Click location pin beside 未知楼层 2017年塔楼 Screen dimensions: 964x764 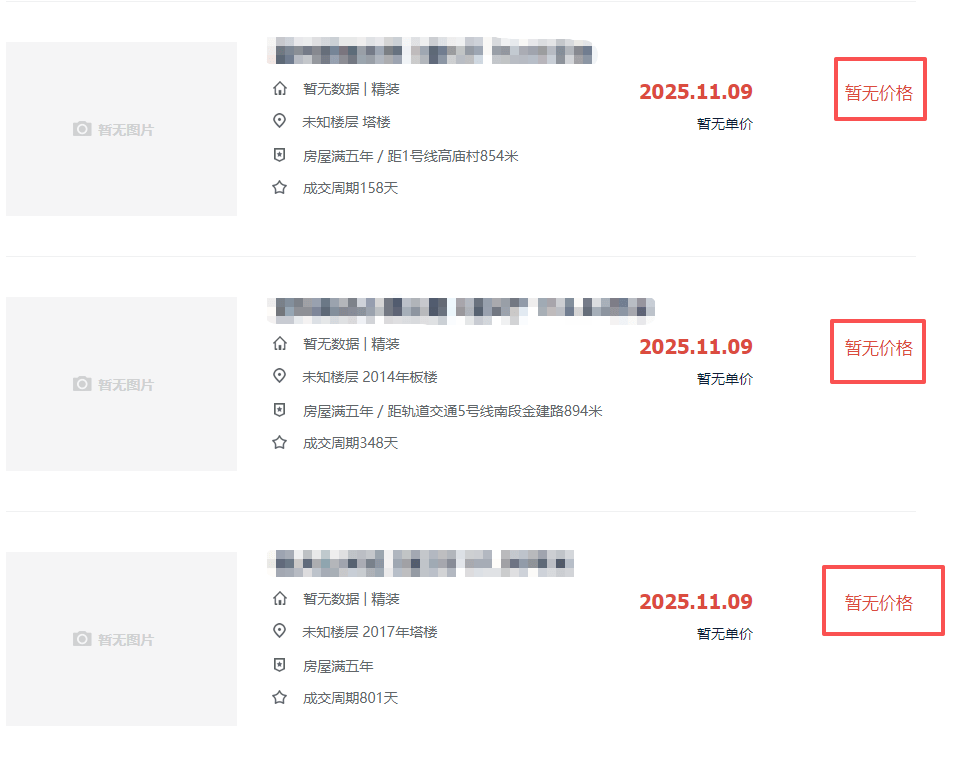[x=280, y=631]
